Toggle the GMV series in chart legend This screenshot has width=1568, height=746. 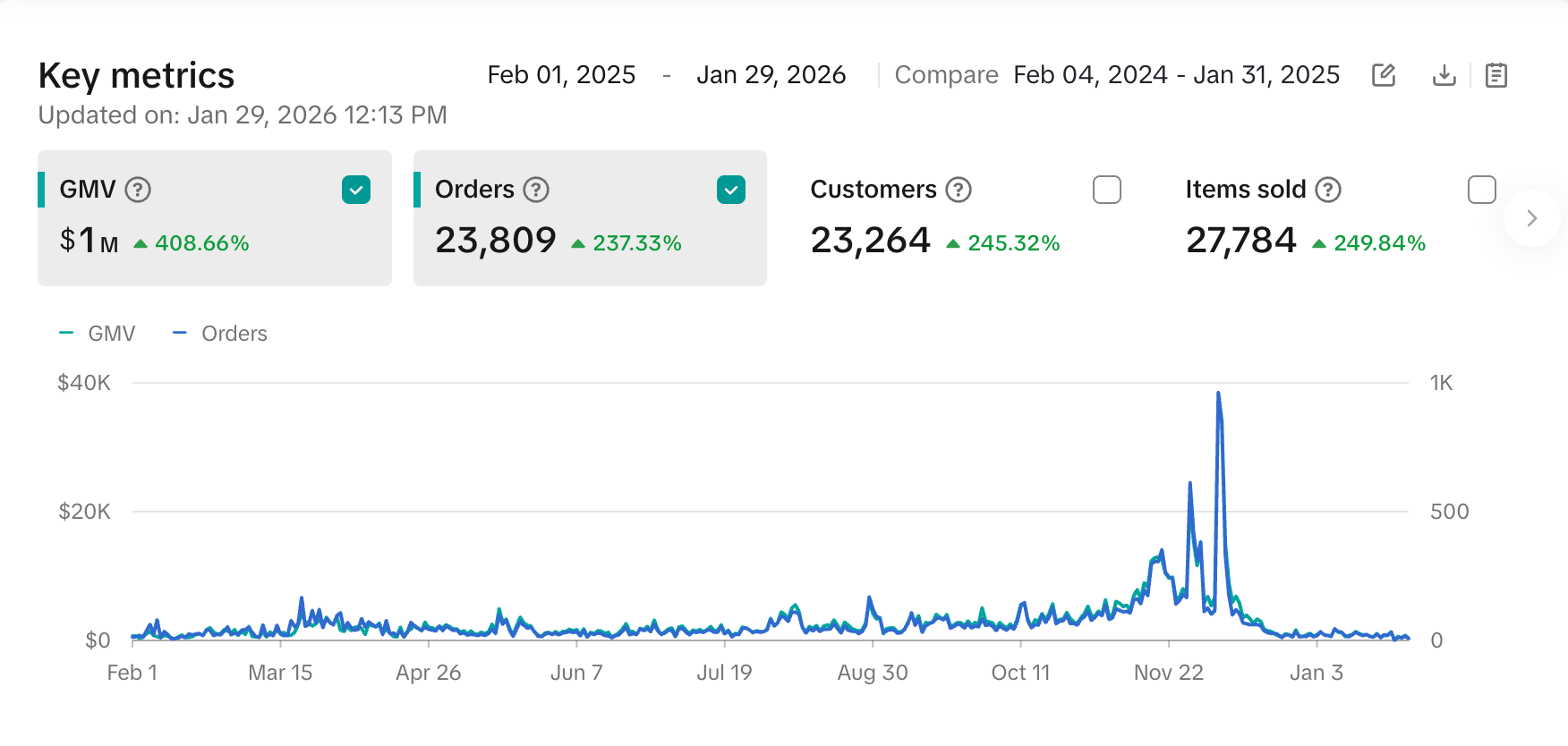click(98, 334)
